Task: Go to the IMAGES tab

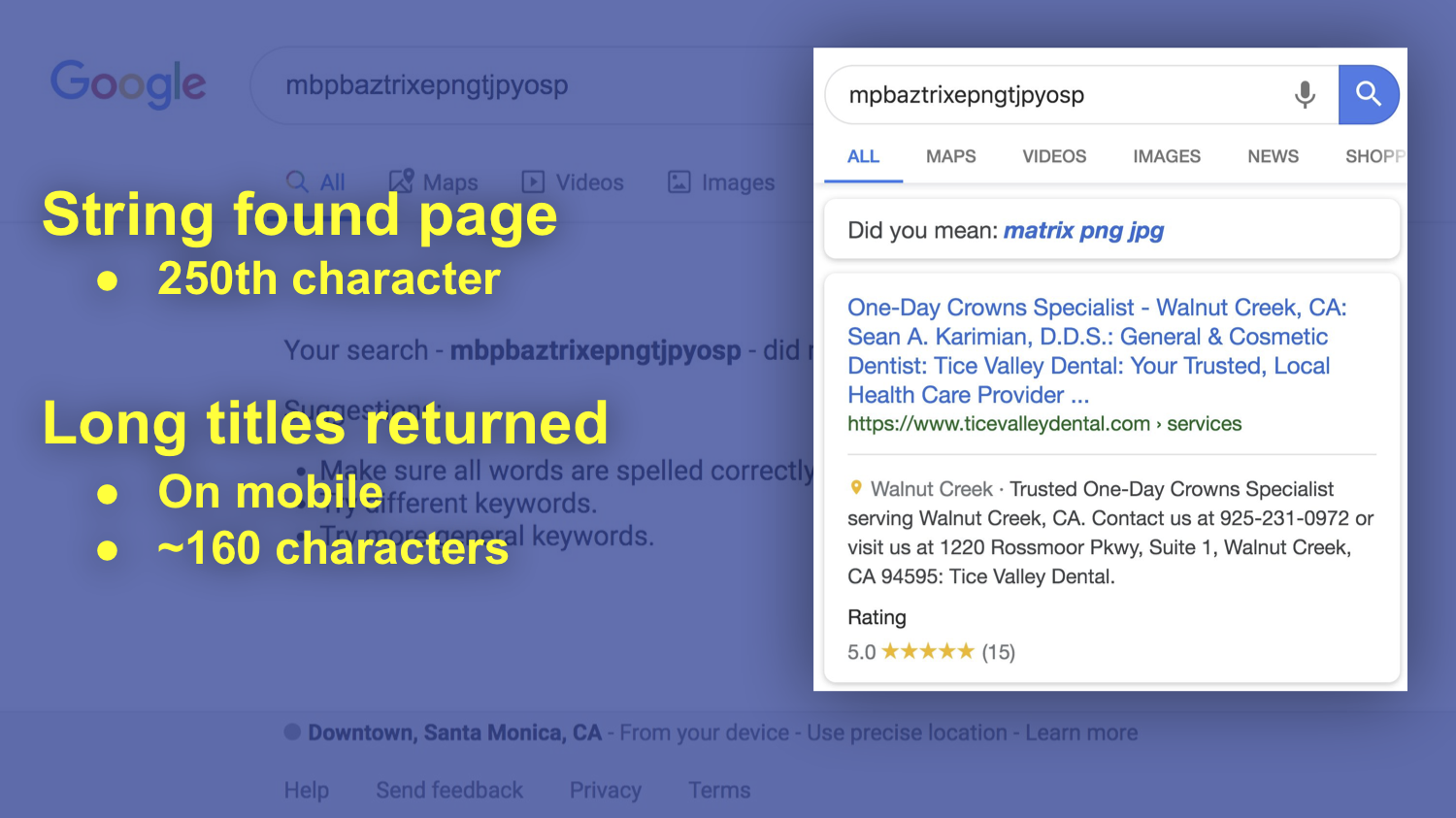Action: coord(1166,156)
